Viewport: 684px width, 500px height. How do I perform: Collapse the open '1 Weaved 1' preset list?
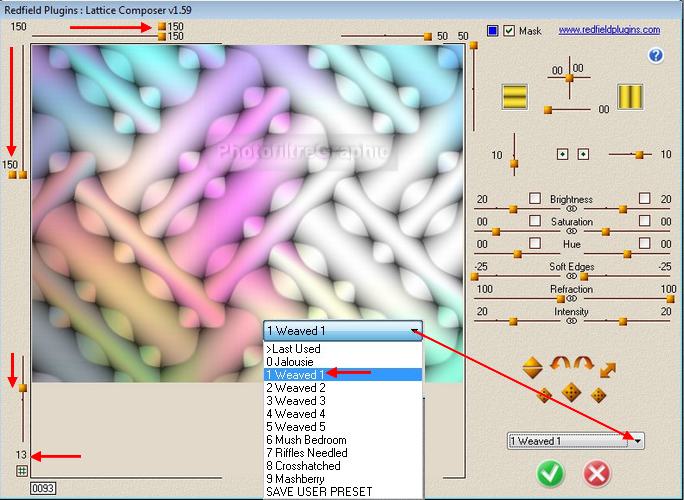(415, 330)
